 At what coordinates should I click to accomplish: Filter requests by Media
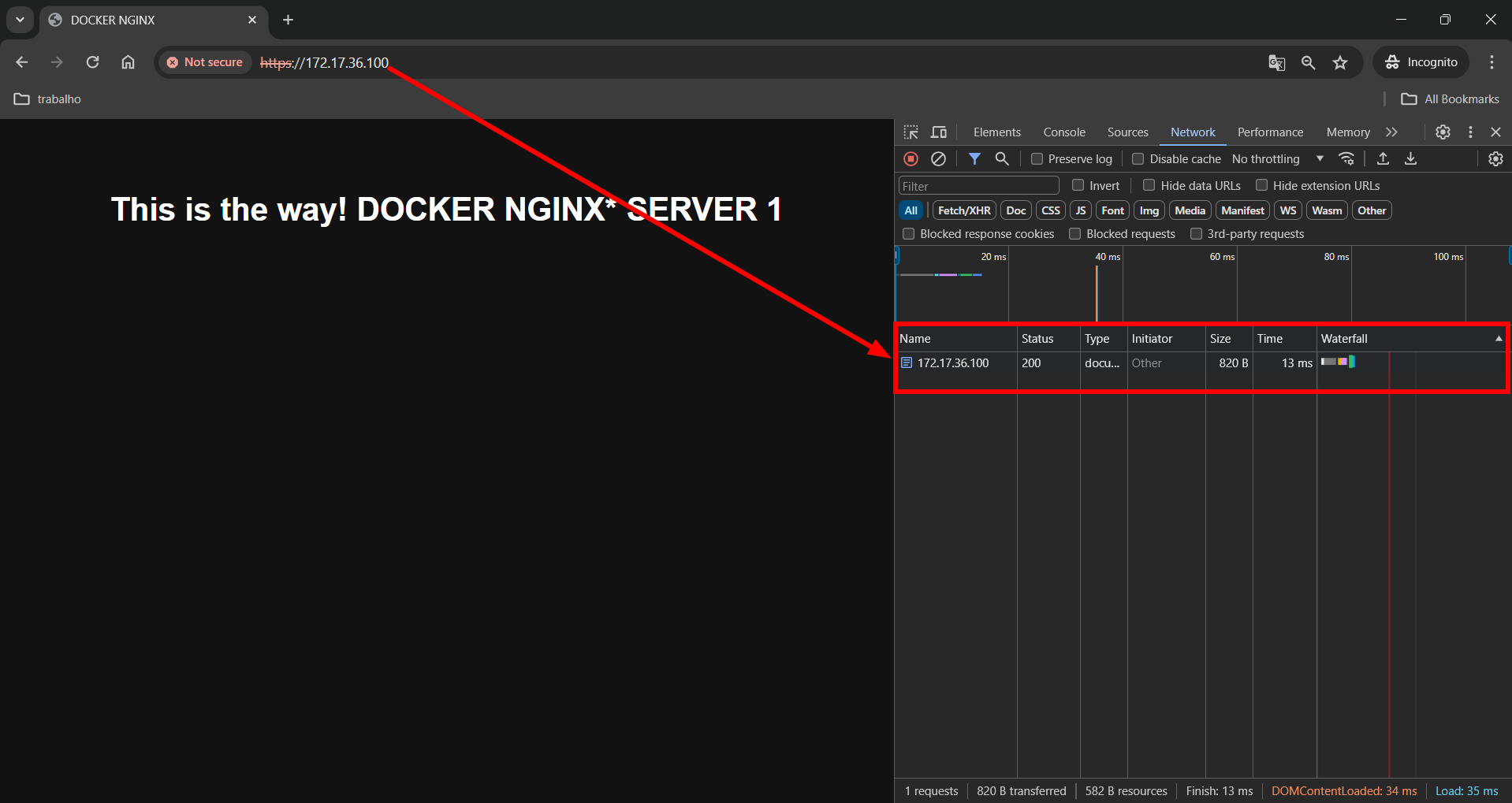click(1190, 210)
